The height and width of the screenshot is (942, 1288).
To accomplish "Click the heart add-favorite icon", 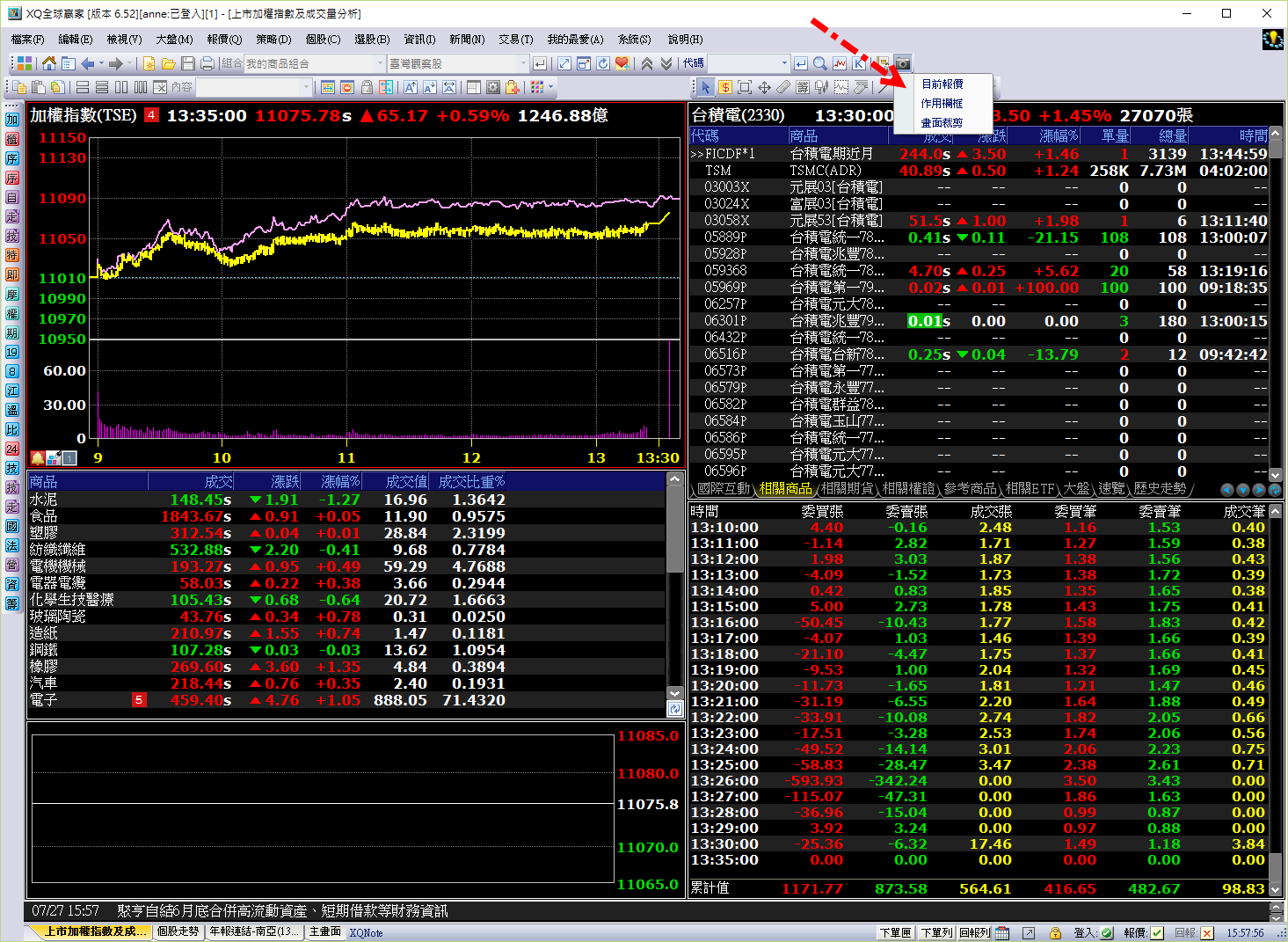I will coord(622,63).
